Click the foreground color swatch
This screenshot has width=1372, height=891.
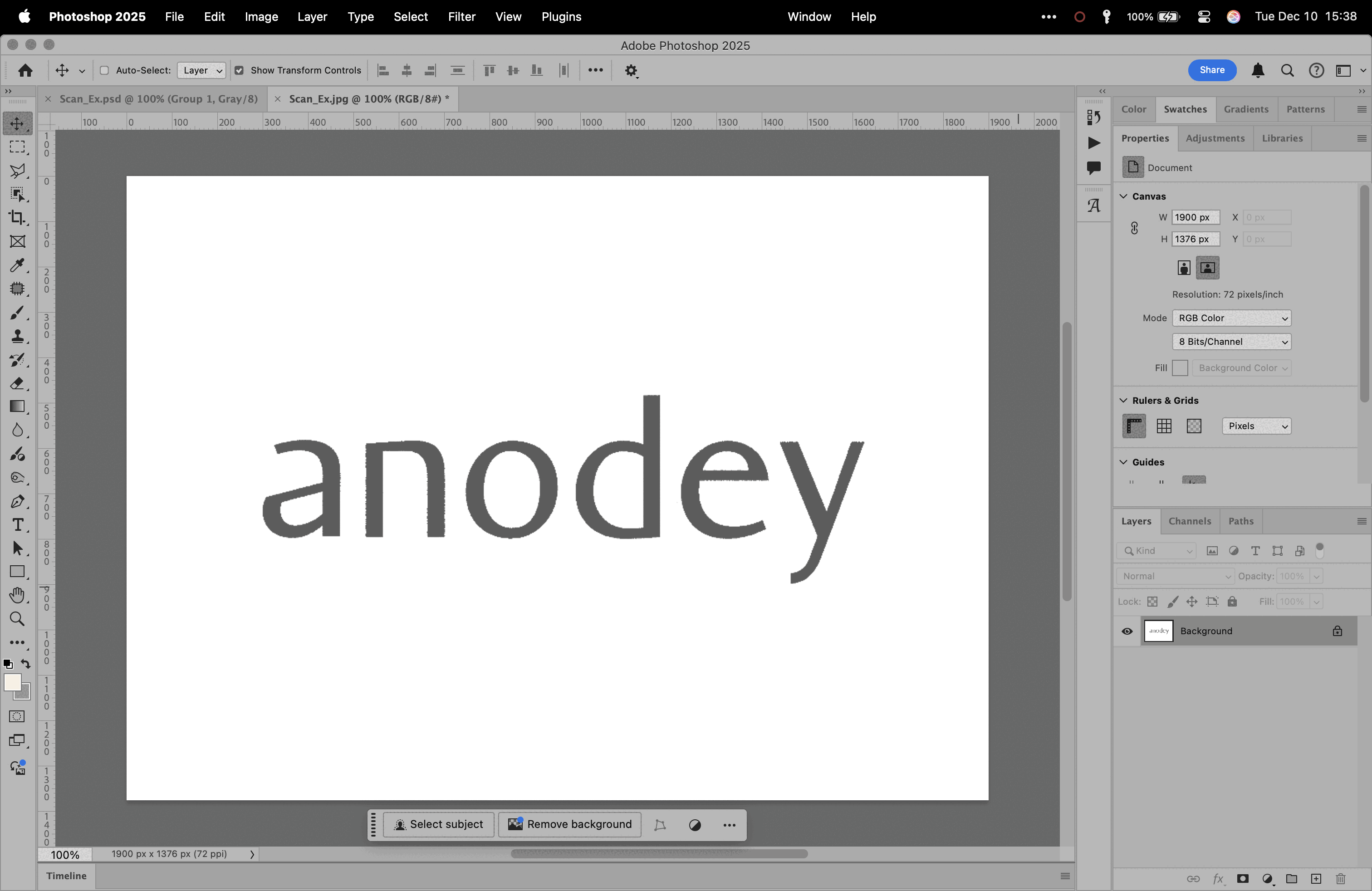pyautogui.click(x=13, y=682)
